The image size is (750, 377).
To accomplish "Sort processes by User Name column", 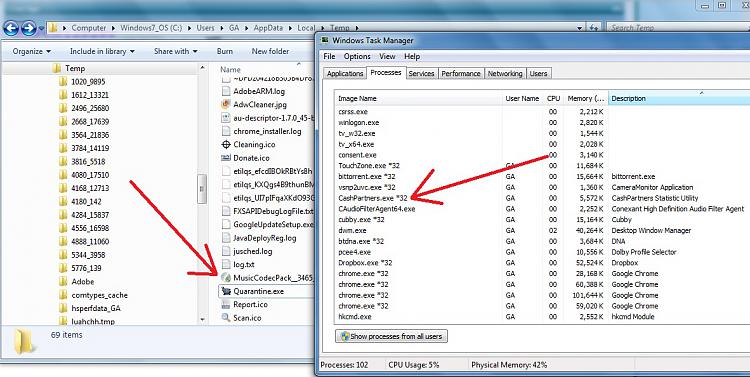I will tap(522, 99).
